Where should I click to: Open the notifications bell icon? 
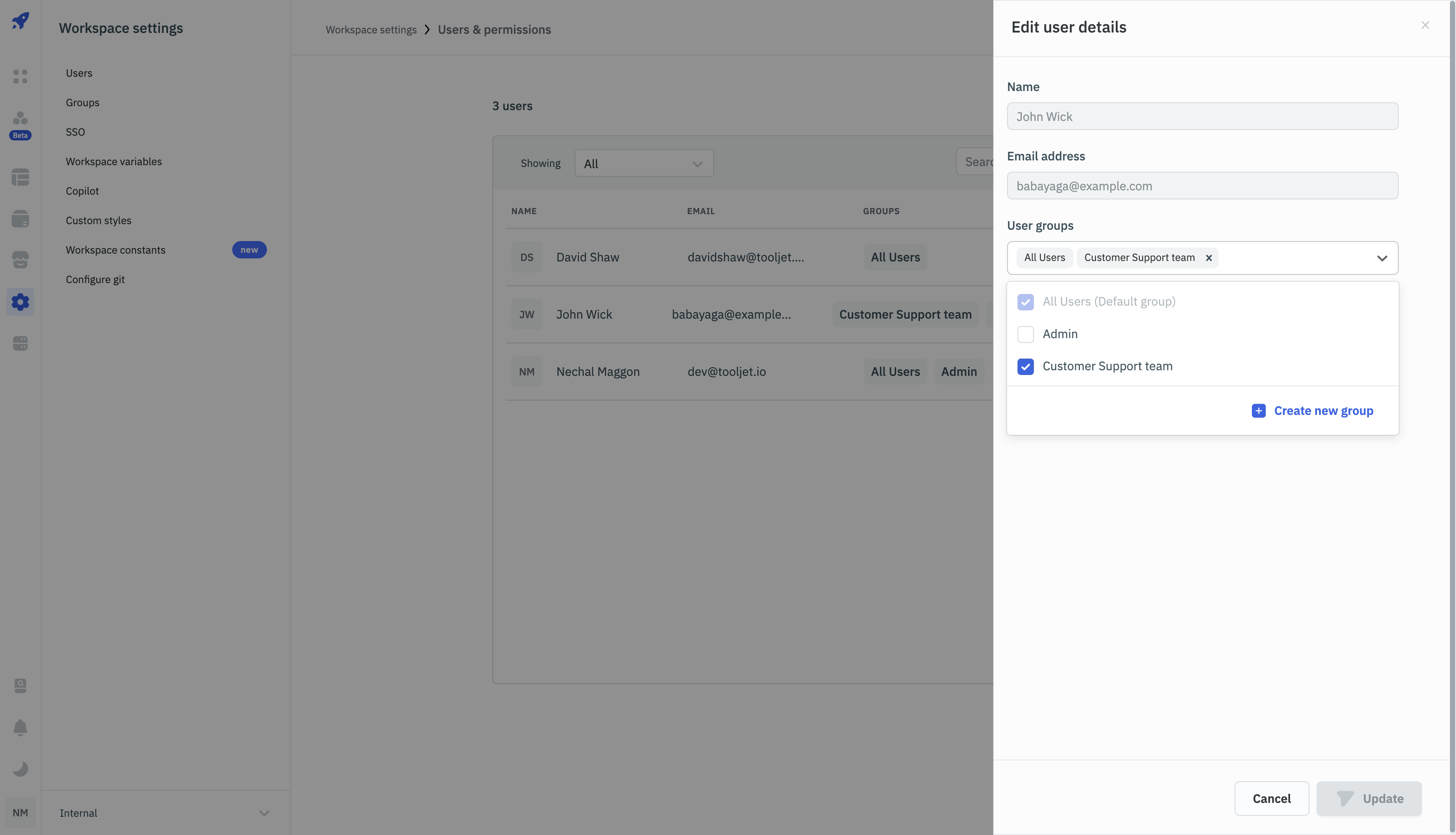tap(20, 727)
